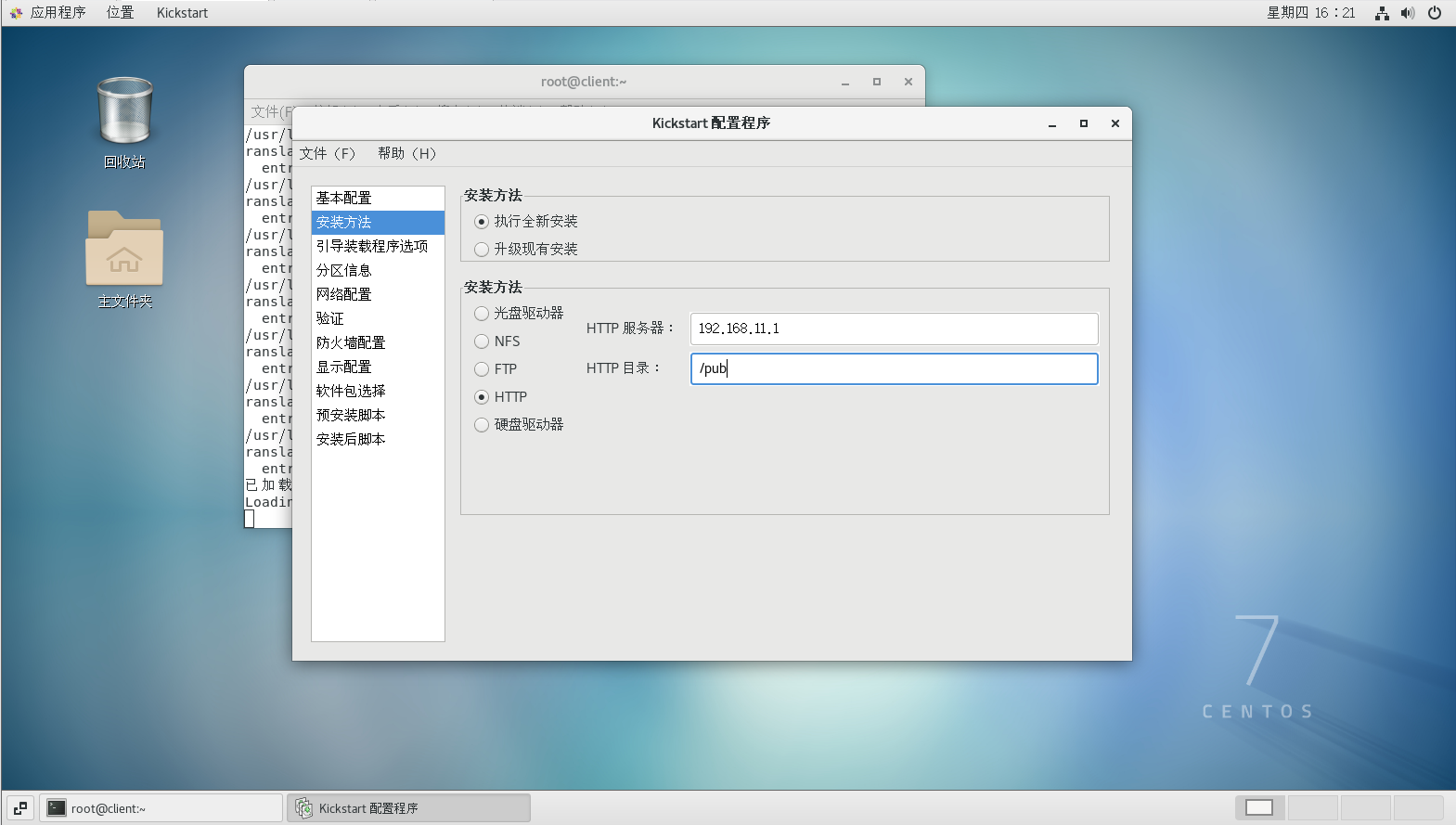Open 应用程序 menu in top panel
The image size is (1456, 825).
pyautogui.click(x=58, y=13)
